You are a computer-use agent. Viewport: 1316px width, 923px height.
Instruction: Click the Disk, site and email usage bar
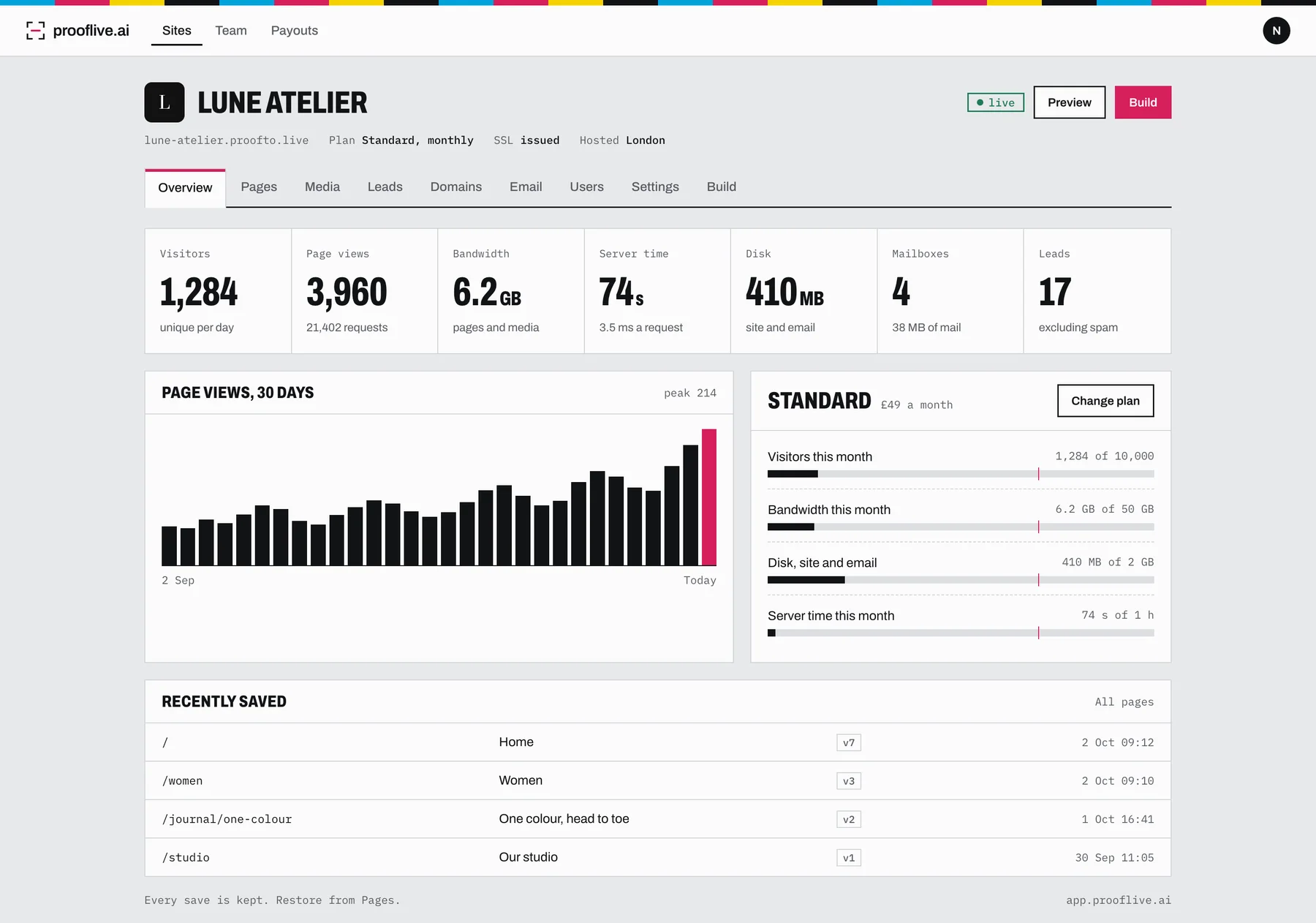[x=961, y=580]
